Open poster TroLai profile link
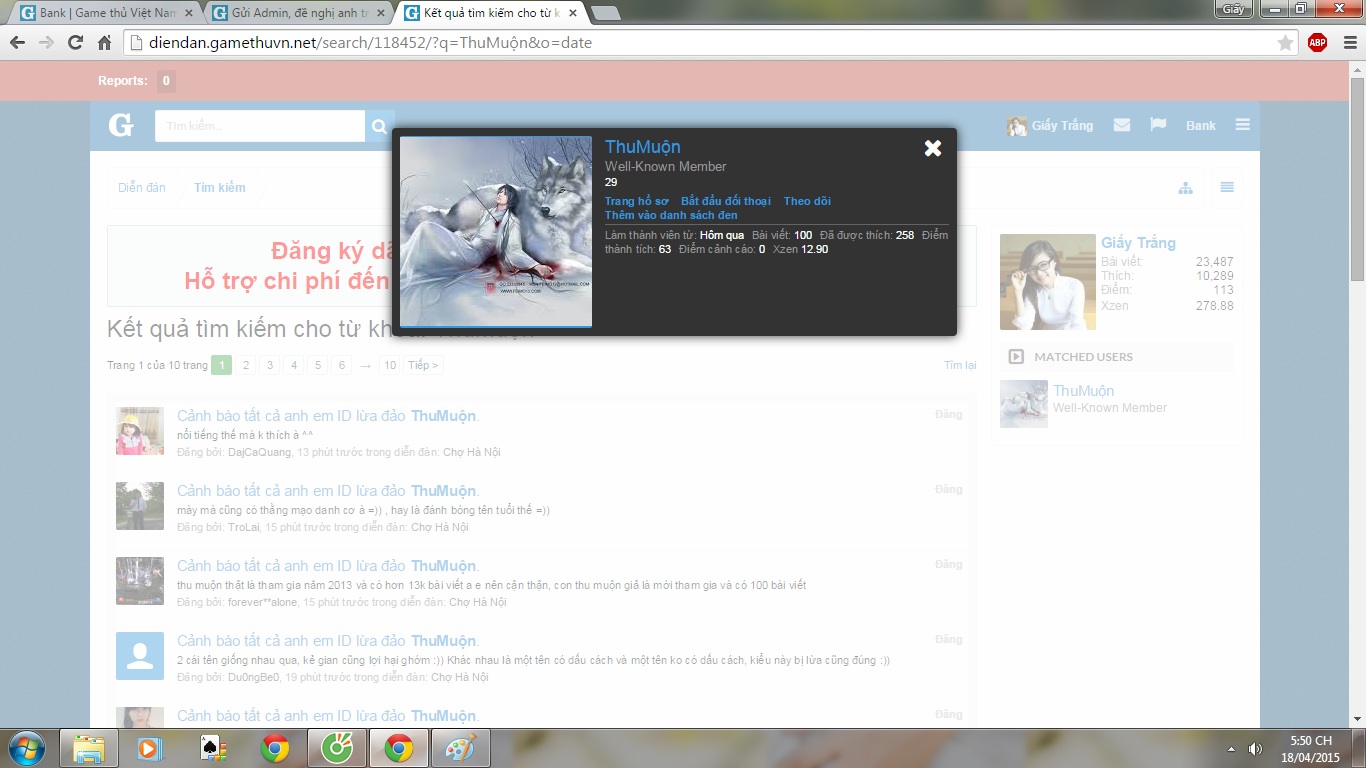Image resolution: width=1366 pixels, height=768 pixels. click(x=243, y=527)
